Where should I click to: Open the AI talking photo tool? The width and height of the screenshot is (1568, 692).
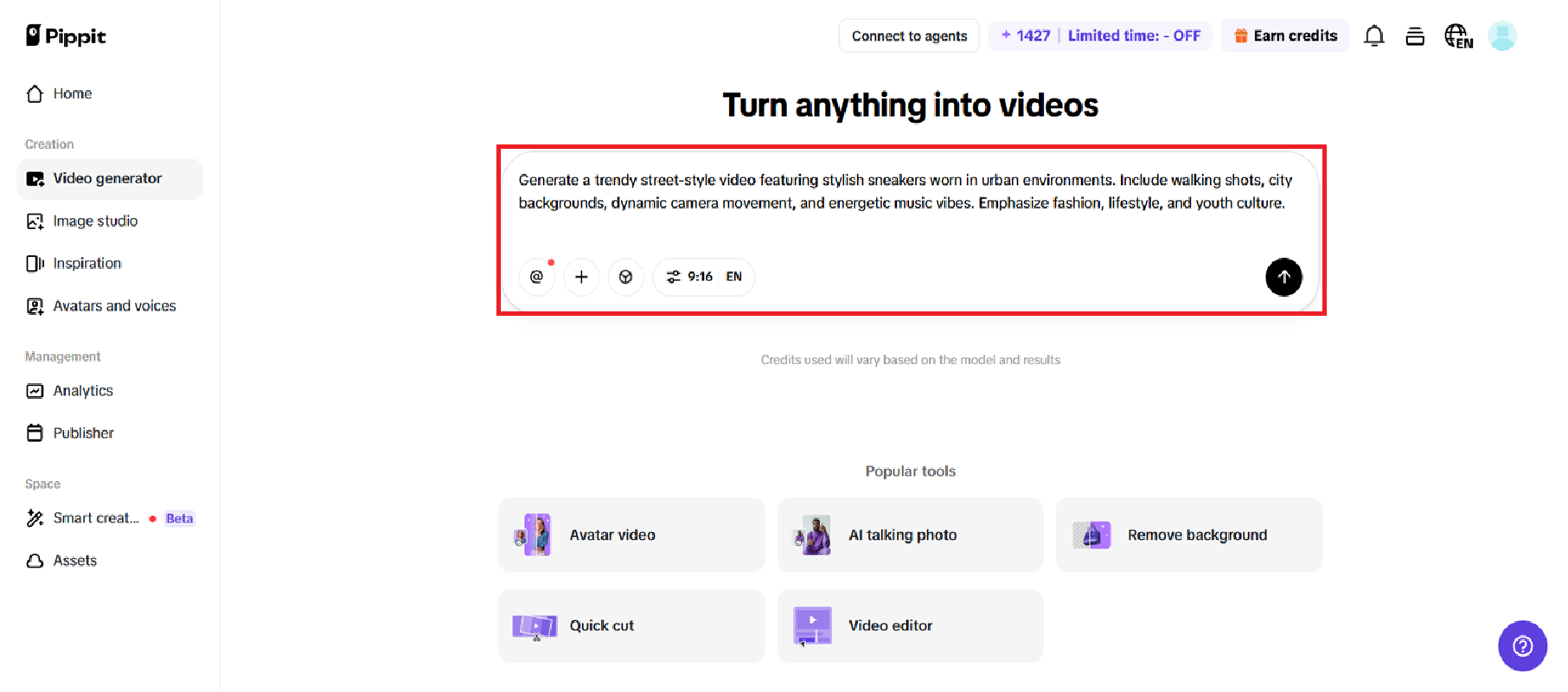pos(911,535)
